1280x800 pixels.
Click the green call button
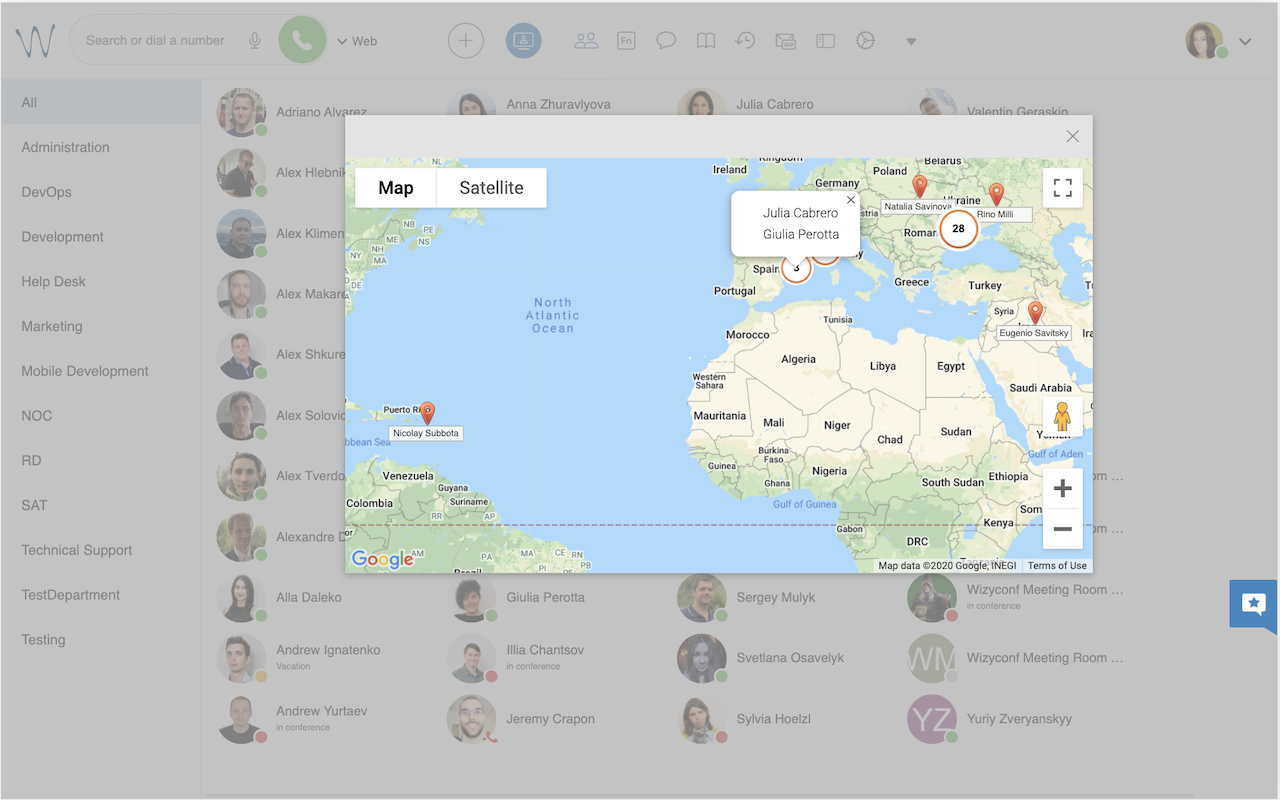pos(302,41)
